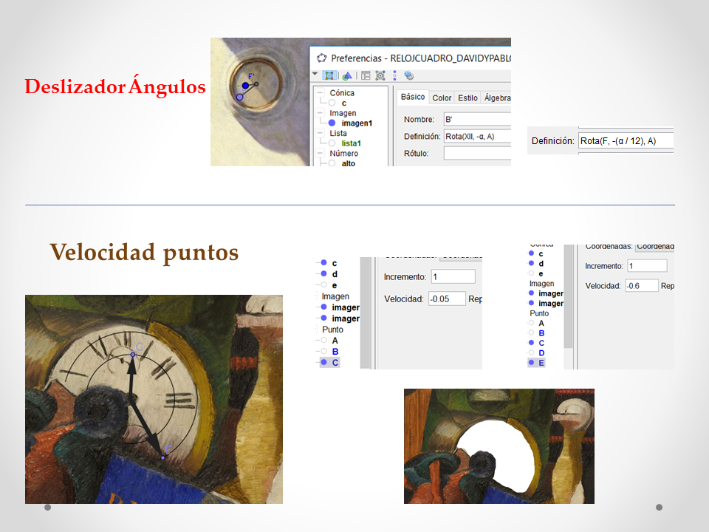Select point E in the Punto list
Image resolution: width=709 pixels, height=532 pixels.
pyautogui.click(x=541, y=363)
